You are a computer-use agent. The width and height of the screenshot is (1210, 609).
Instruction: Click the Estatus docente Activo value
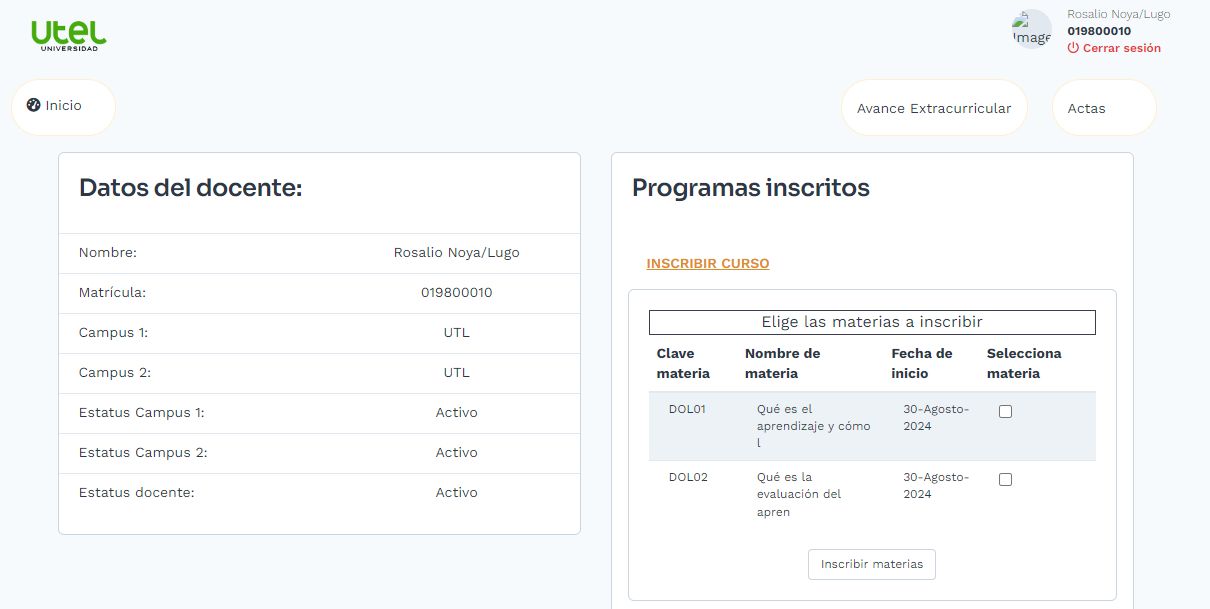(457, 492)
